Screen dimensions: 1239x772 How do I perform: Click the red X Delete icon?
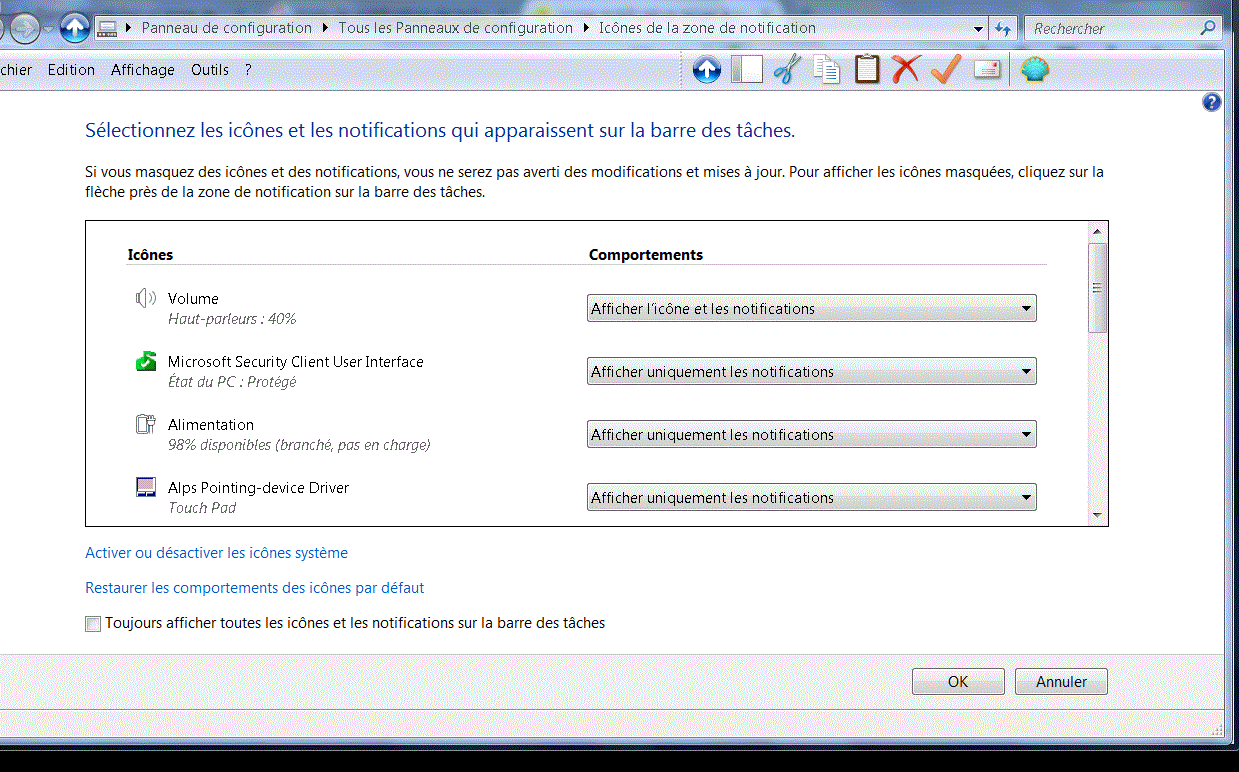pos(906,70)
